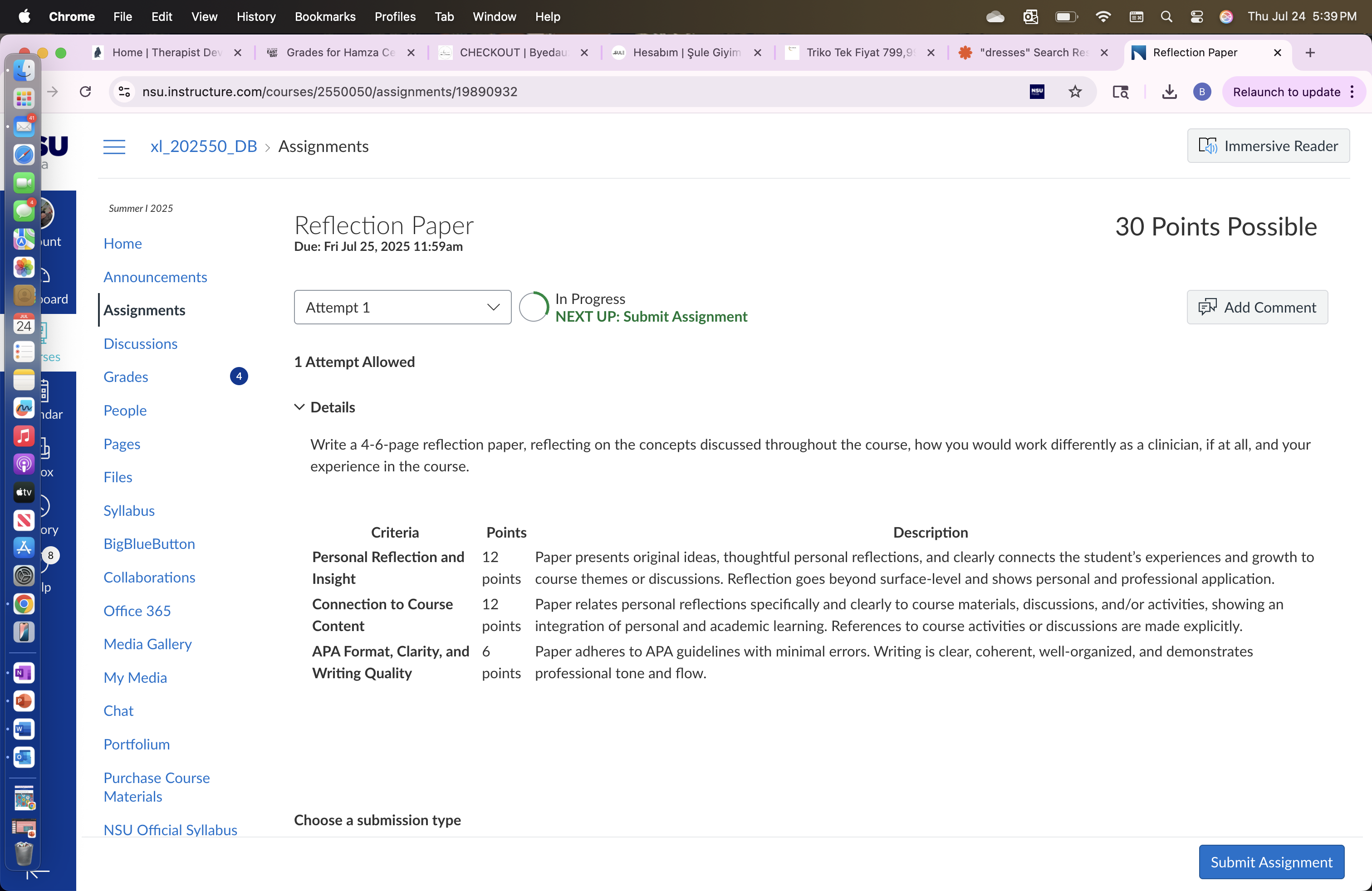Open Office 365 link
This screenshot has height=891, width=1372.
[x=137, y=611]
